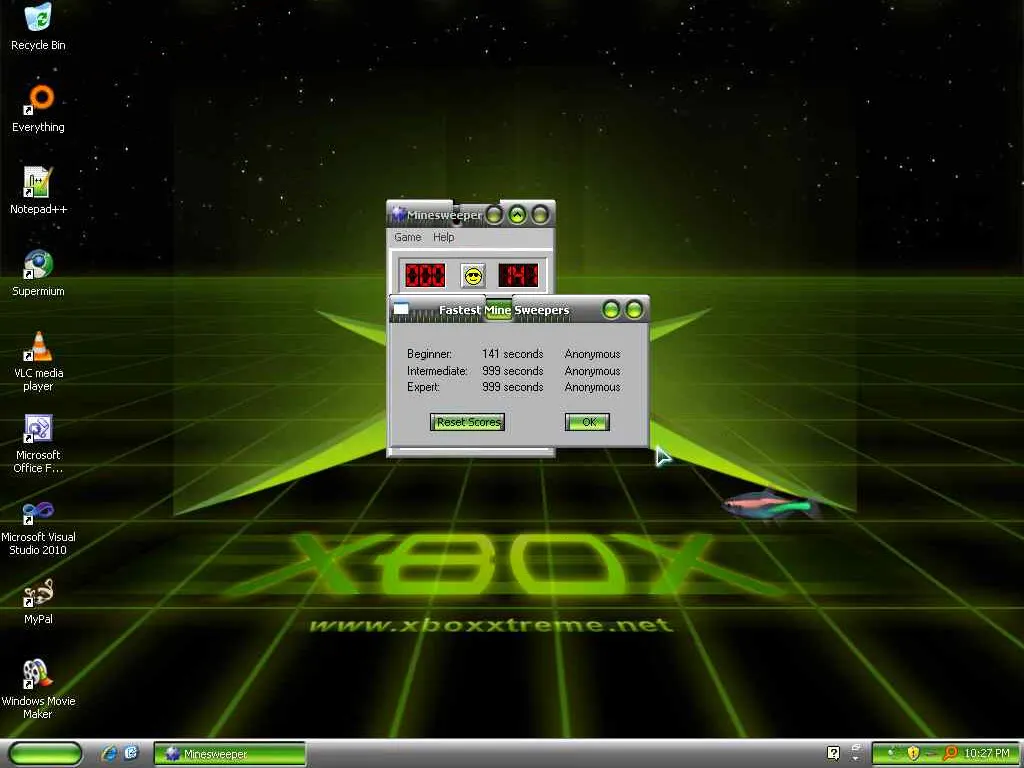Launch VLC media player shortcut
This screenshot has height=768, width=1024.
[38, 361]
